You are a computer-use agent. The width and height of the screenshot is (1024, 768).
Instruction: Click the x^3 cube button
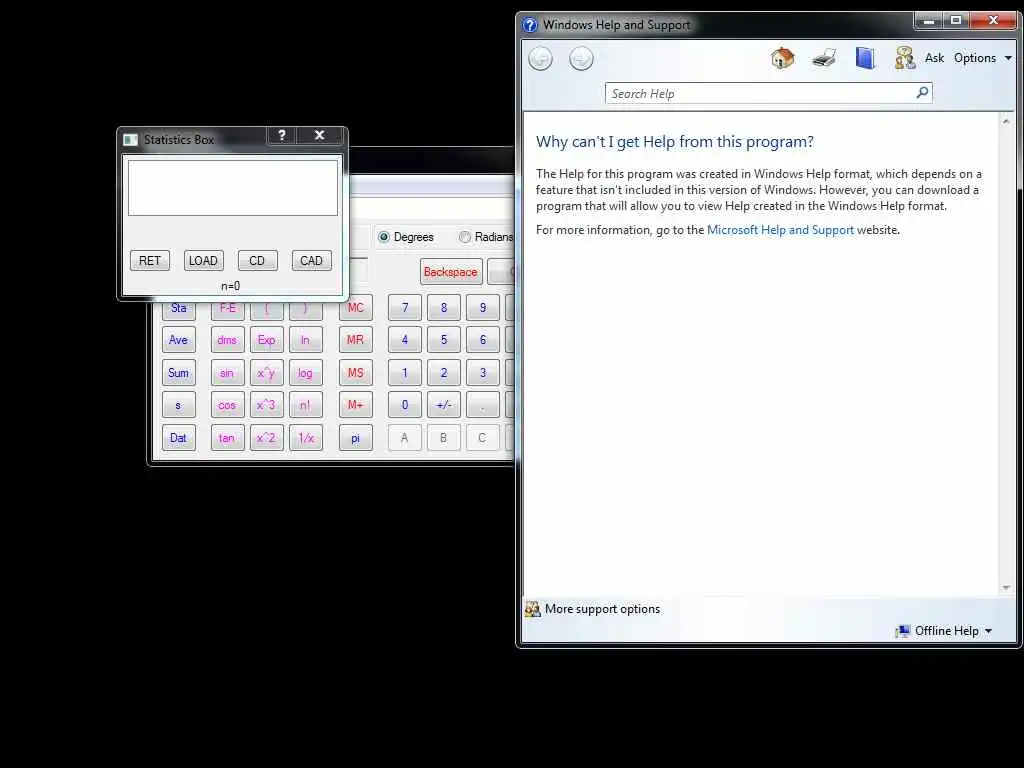click(x=266, y=406)
